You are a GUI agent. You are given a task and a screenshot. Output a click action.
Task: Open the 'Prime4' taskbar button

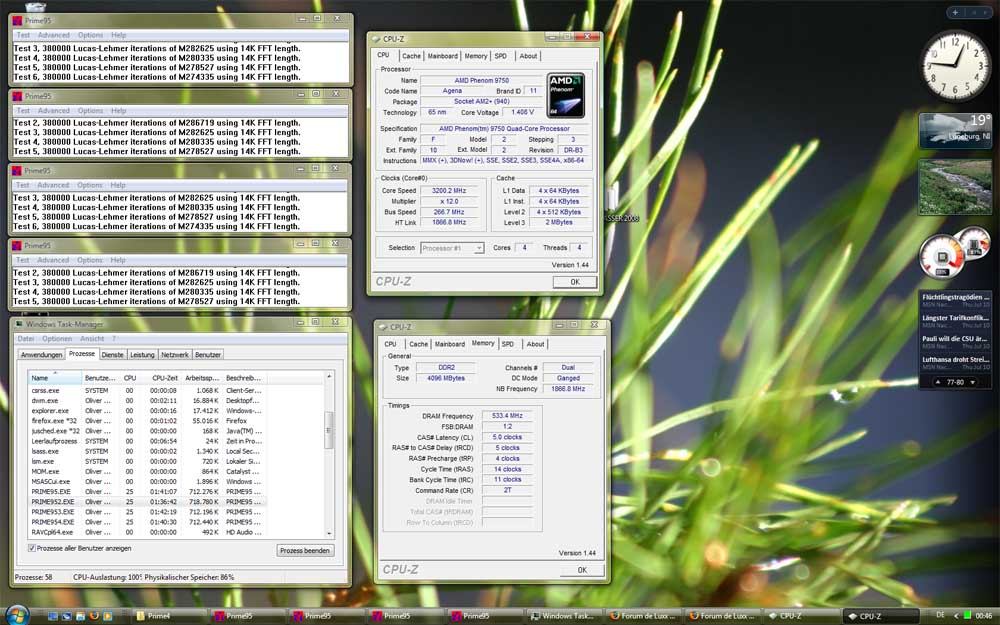(170, 616)
